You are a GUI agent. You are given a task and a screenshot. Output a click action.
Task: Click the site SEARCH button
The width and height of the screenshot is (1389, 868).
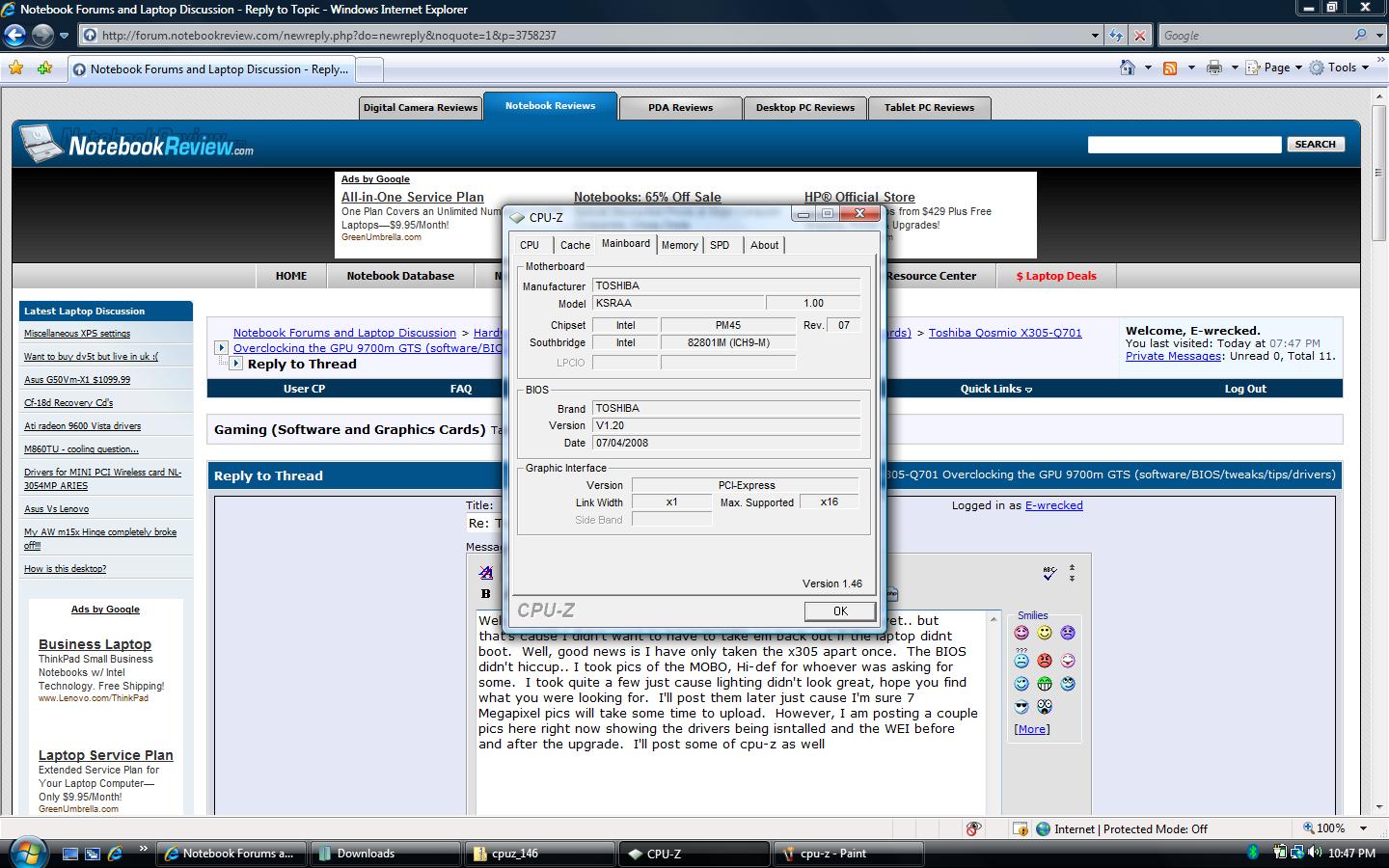pyautogui.click(x=1315, y=144)
